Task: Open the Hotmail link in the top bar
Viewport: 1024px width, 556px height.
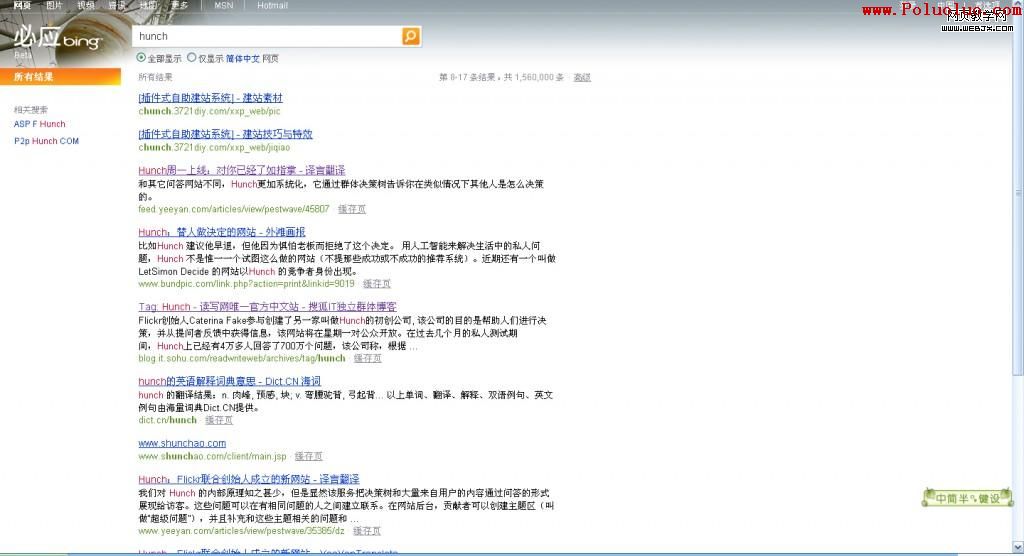Action: coord(272,5)
